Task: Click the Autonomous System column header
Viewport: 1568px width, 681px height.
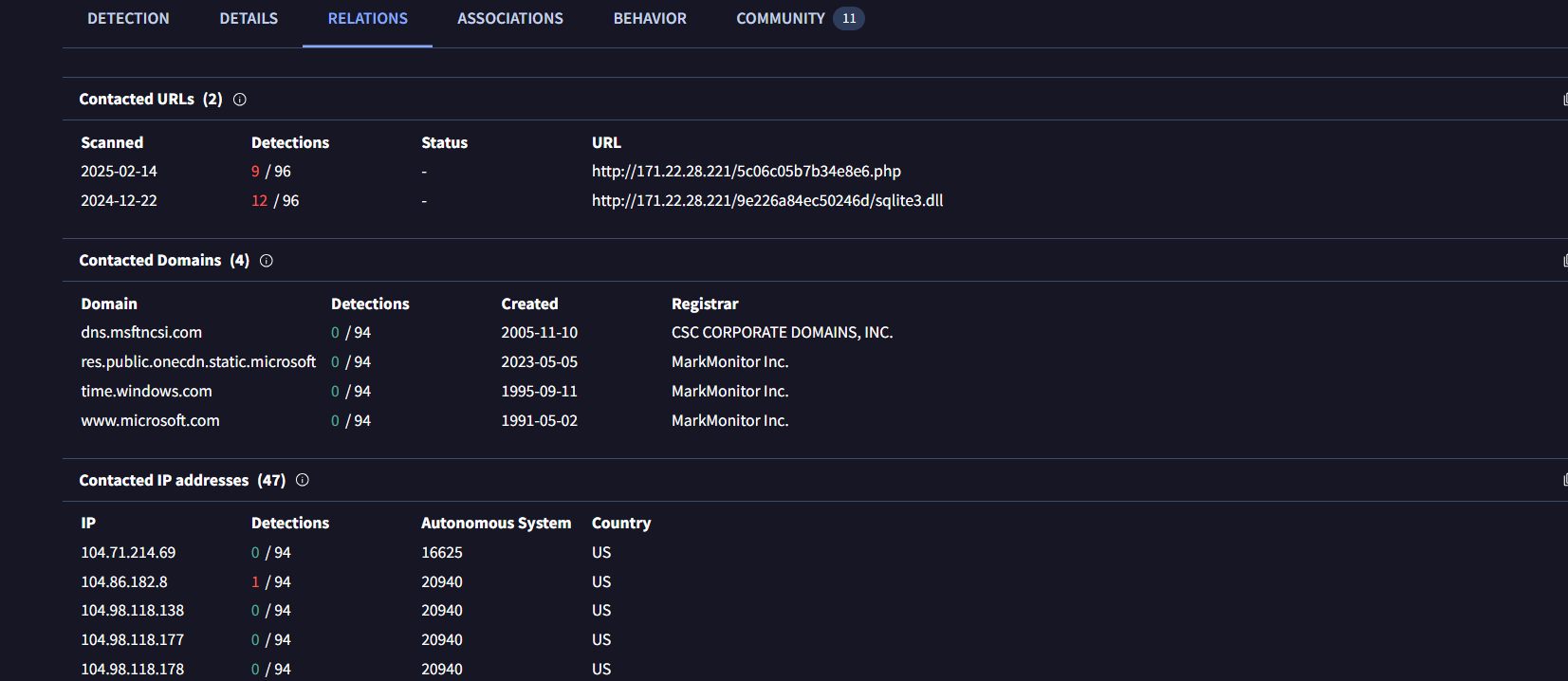Action: click(x=496, y=524)
